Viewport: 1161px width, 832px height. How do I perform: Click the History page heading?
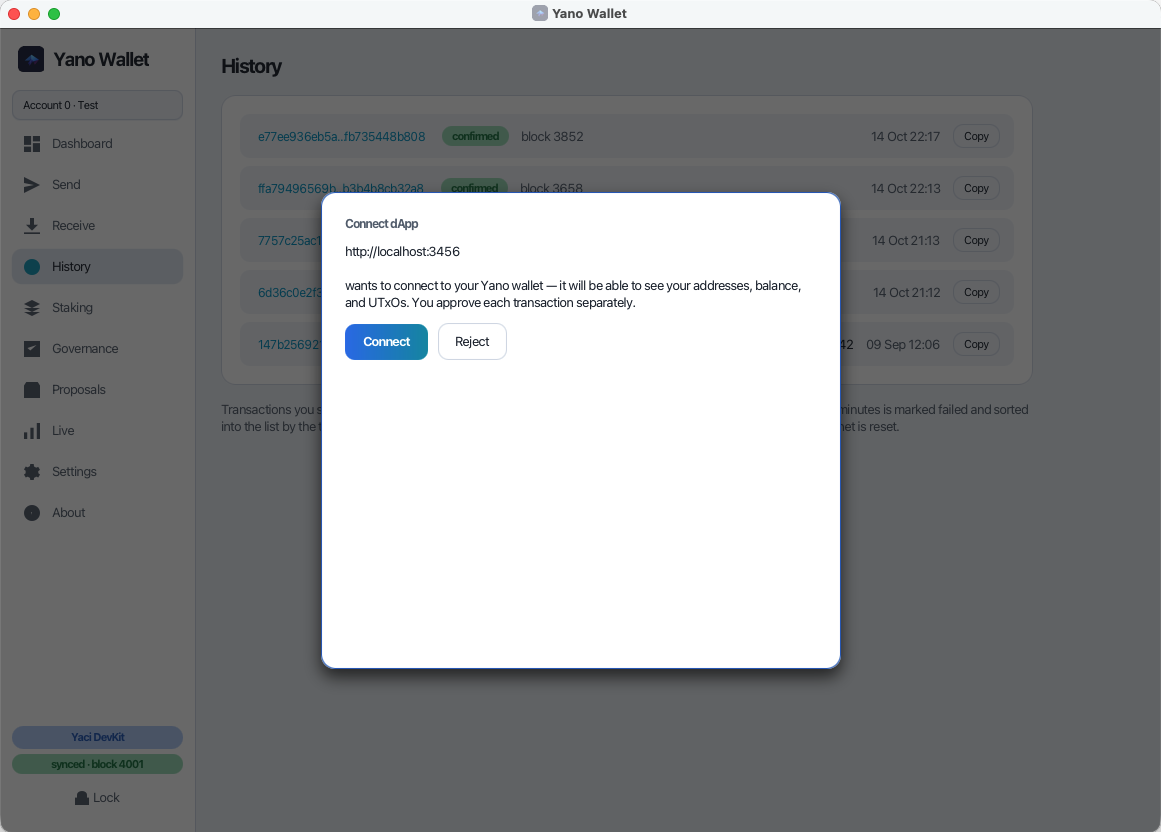point(252,67)
